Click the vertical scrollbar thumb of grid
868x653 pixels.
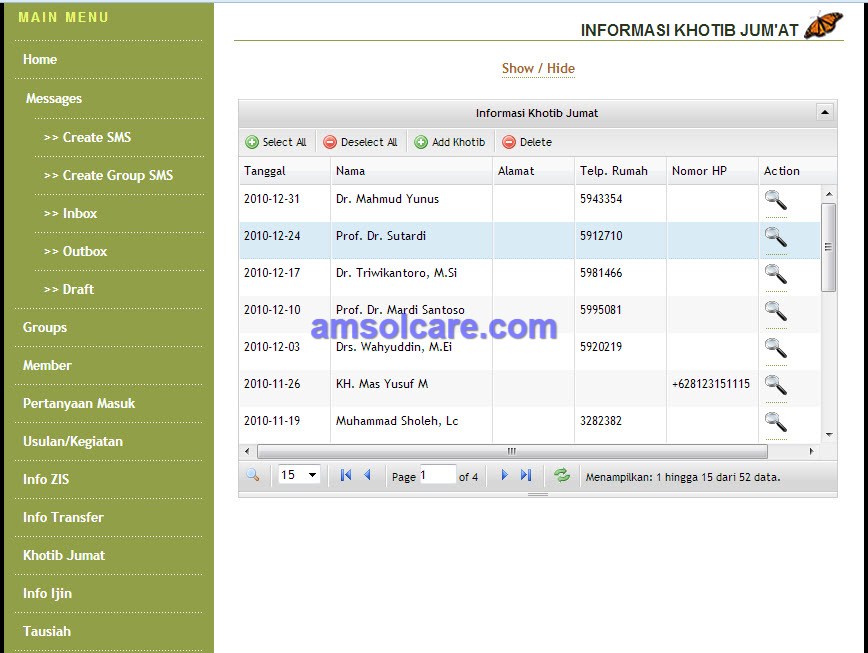coord(828,247)
